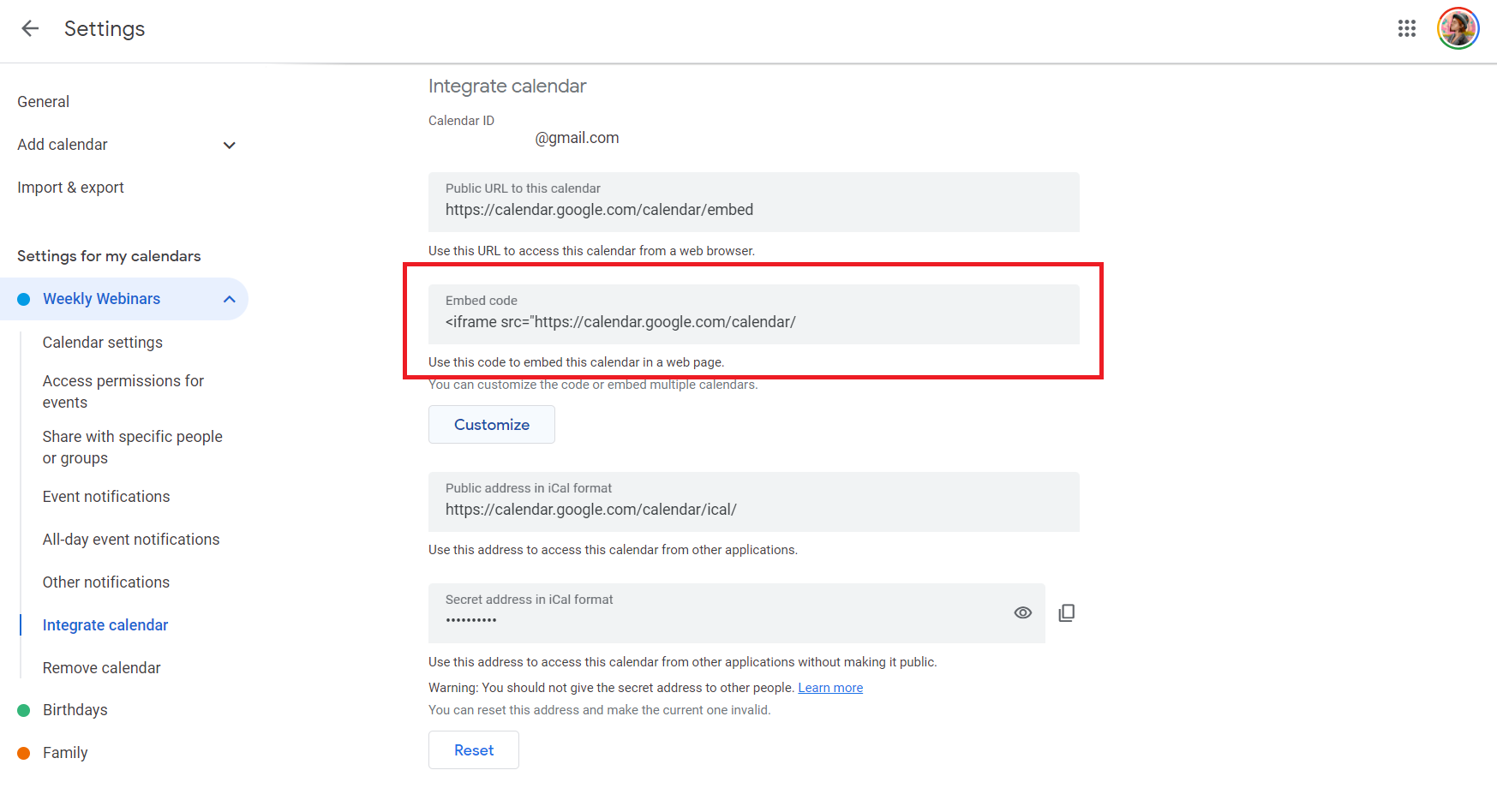Screen dimensions: 1497x812
Task: Click the Settings heading back navigation area
Action: point(105,28)
